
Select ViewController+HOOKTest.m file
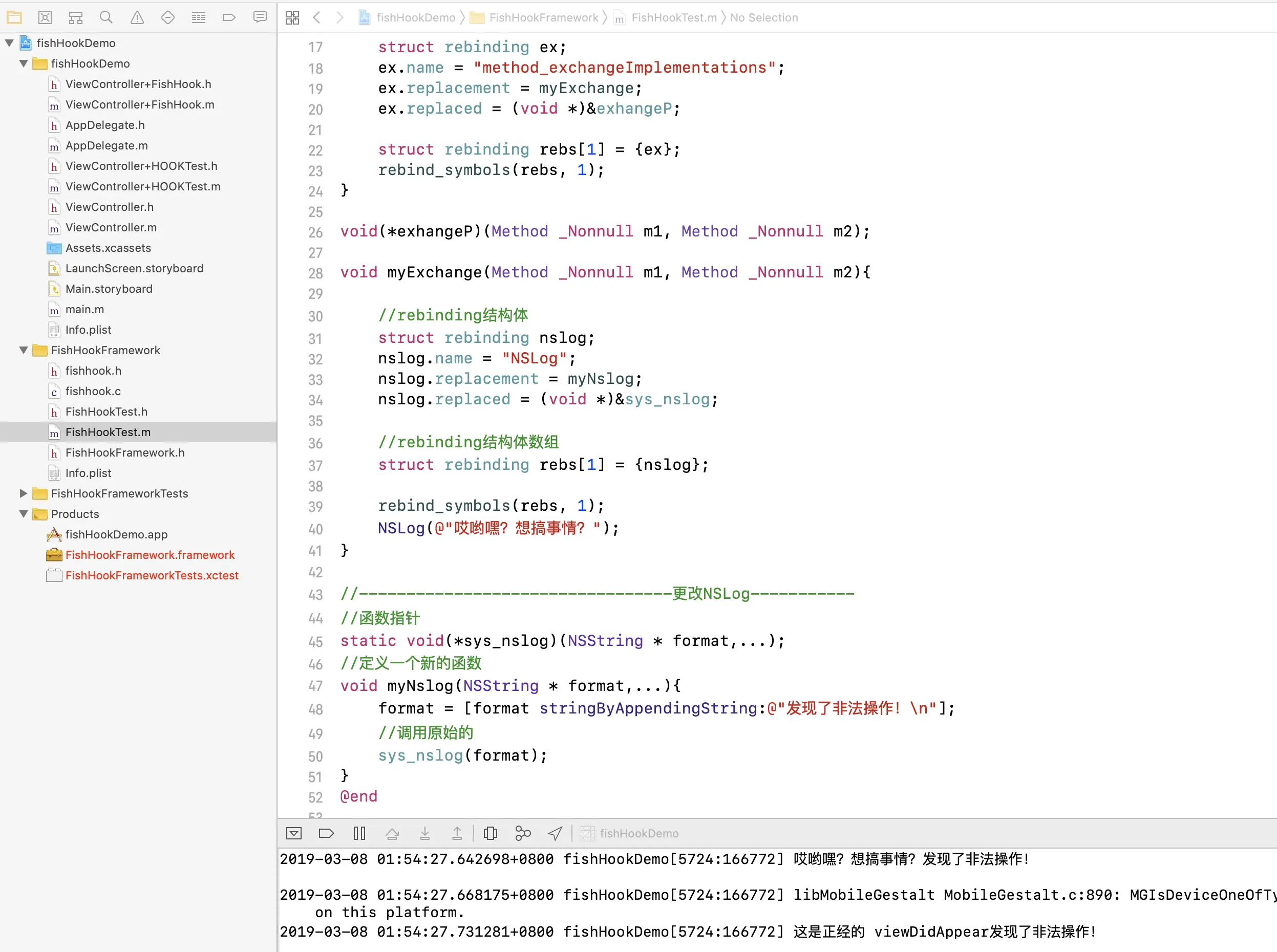tap(142, 186)
